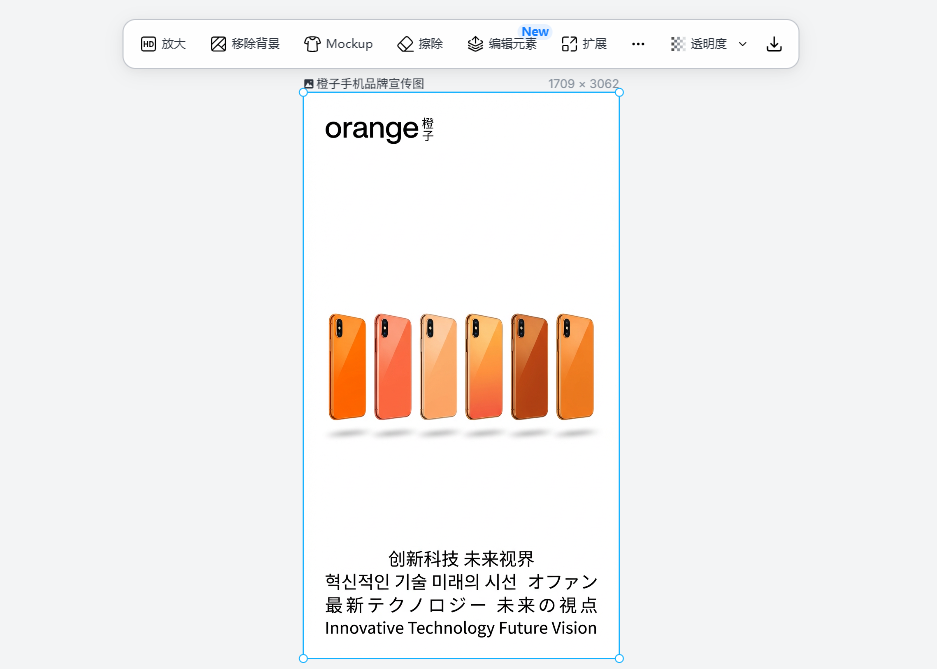The width and height of the screenshot is (937, 669).
Task: Click the darkest brown-orange phone
Action: point(529,367)
